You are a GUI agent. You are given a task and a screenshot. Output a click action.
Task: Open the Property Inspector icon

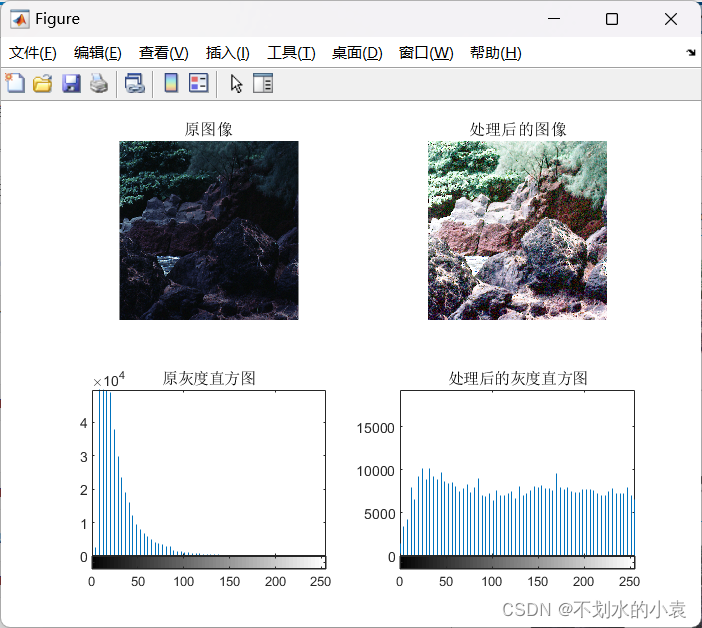click(263, 83)
